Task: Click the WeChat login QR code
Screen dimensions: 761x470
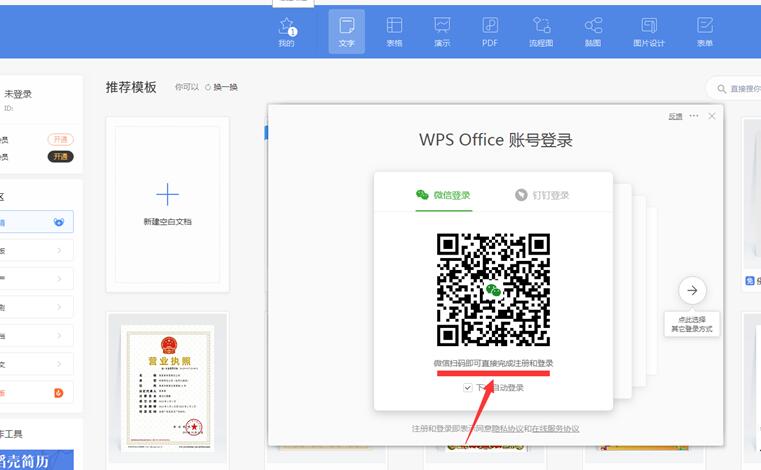Action: 493,289
